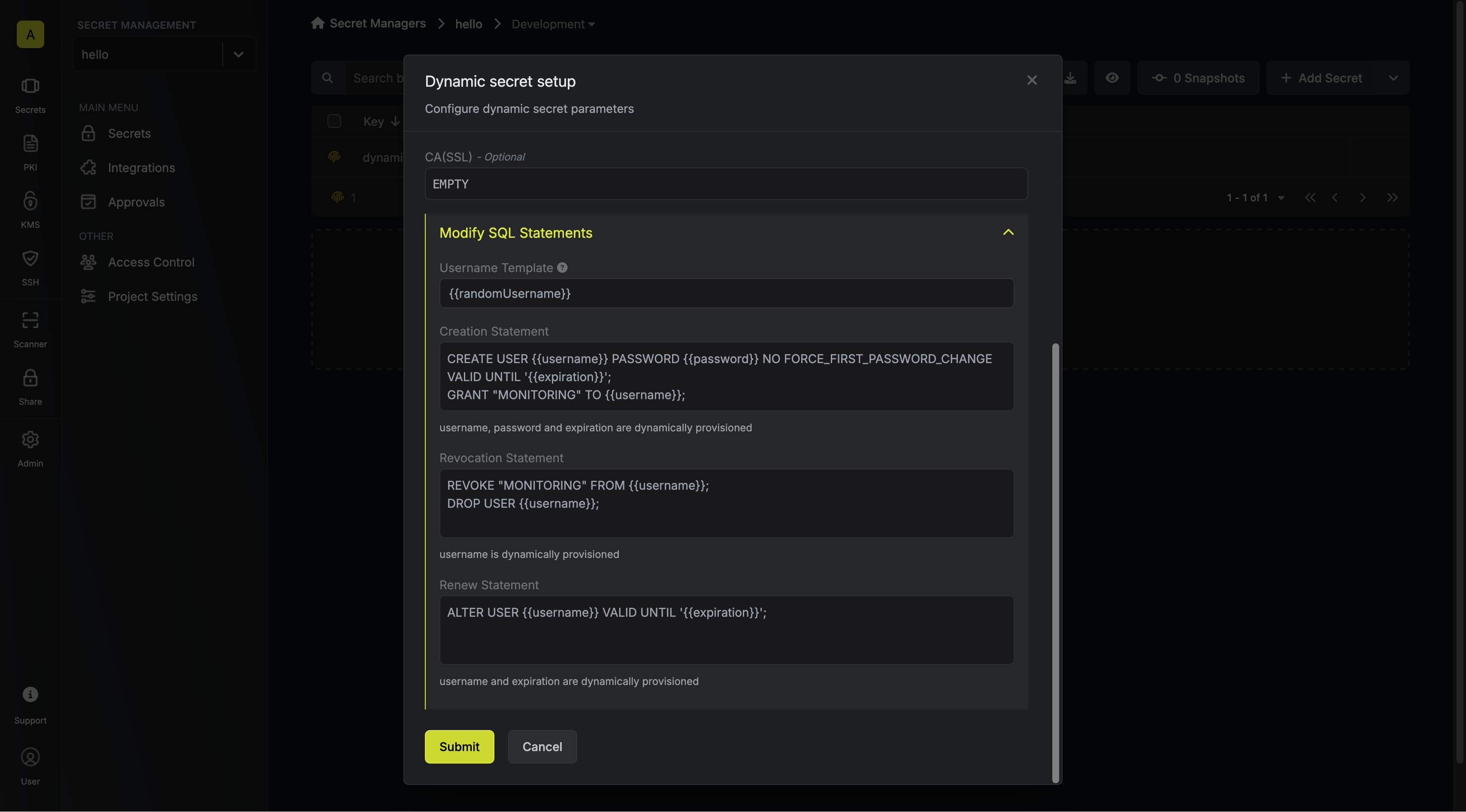Close the Dynamic secret setup dialog
This screenshot has width=1466, height=812.
pyautogui.click(x=1032, y=80)
